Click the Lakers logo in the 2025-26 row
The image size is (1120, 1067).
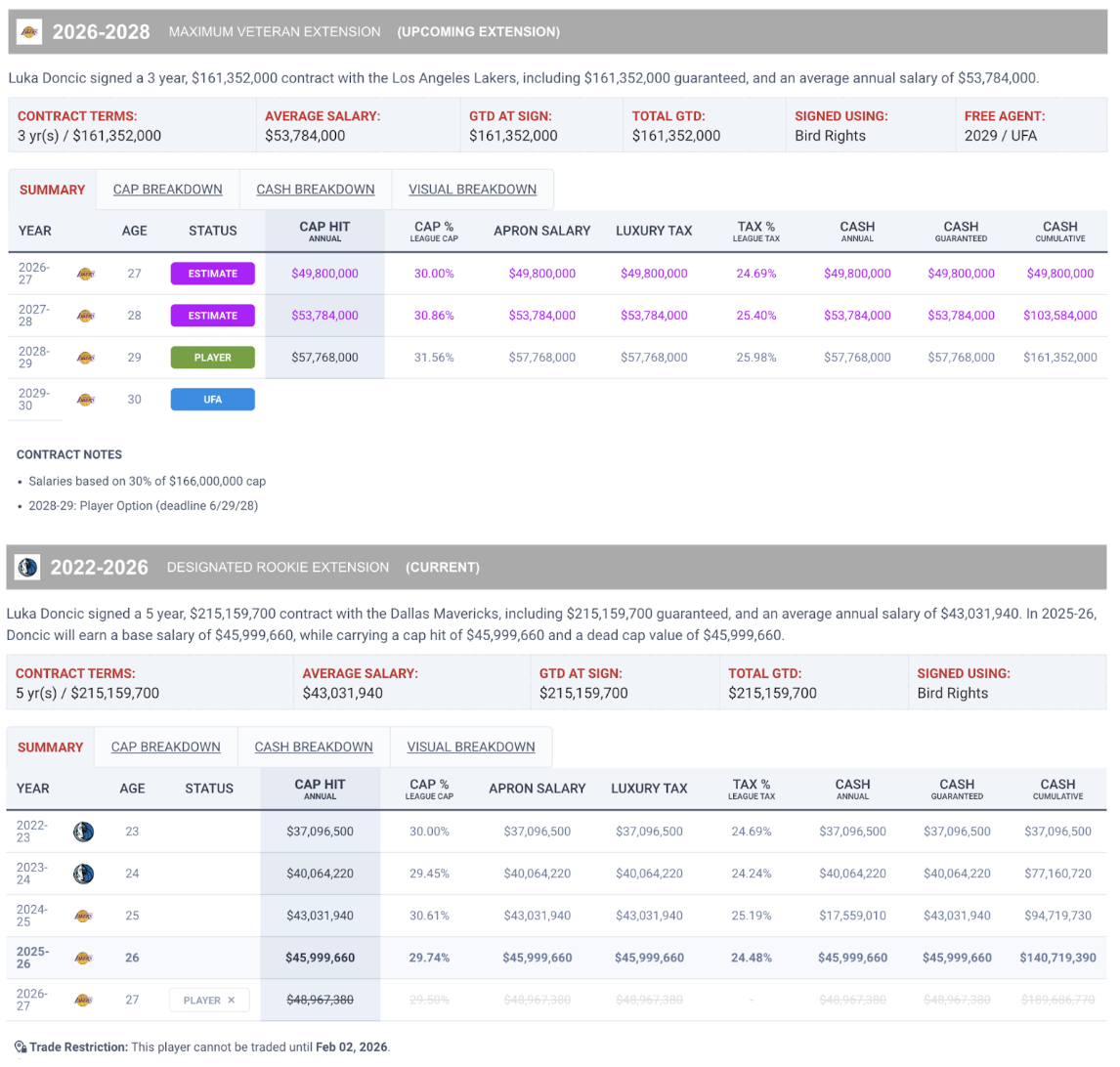[x=83, y=958]
